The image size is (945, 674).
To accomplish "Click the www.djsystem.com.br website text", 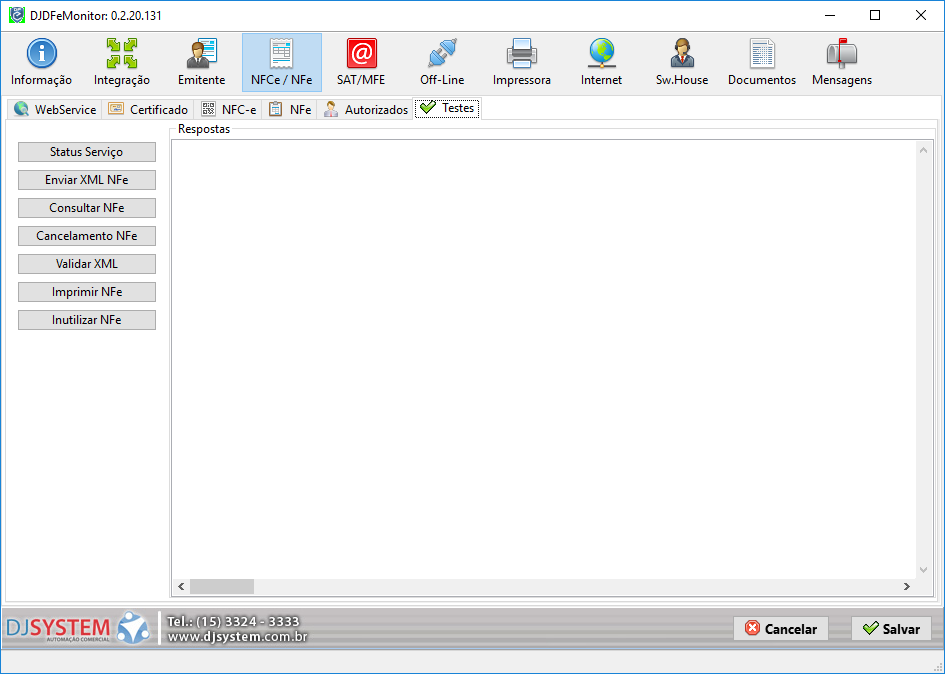I will [x=237, y=637].
